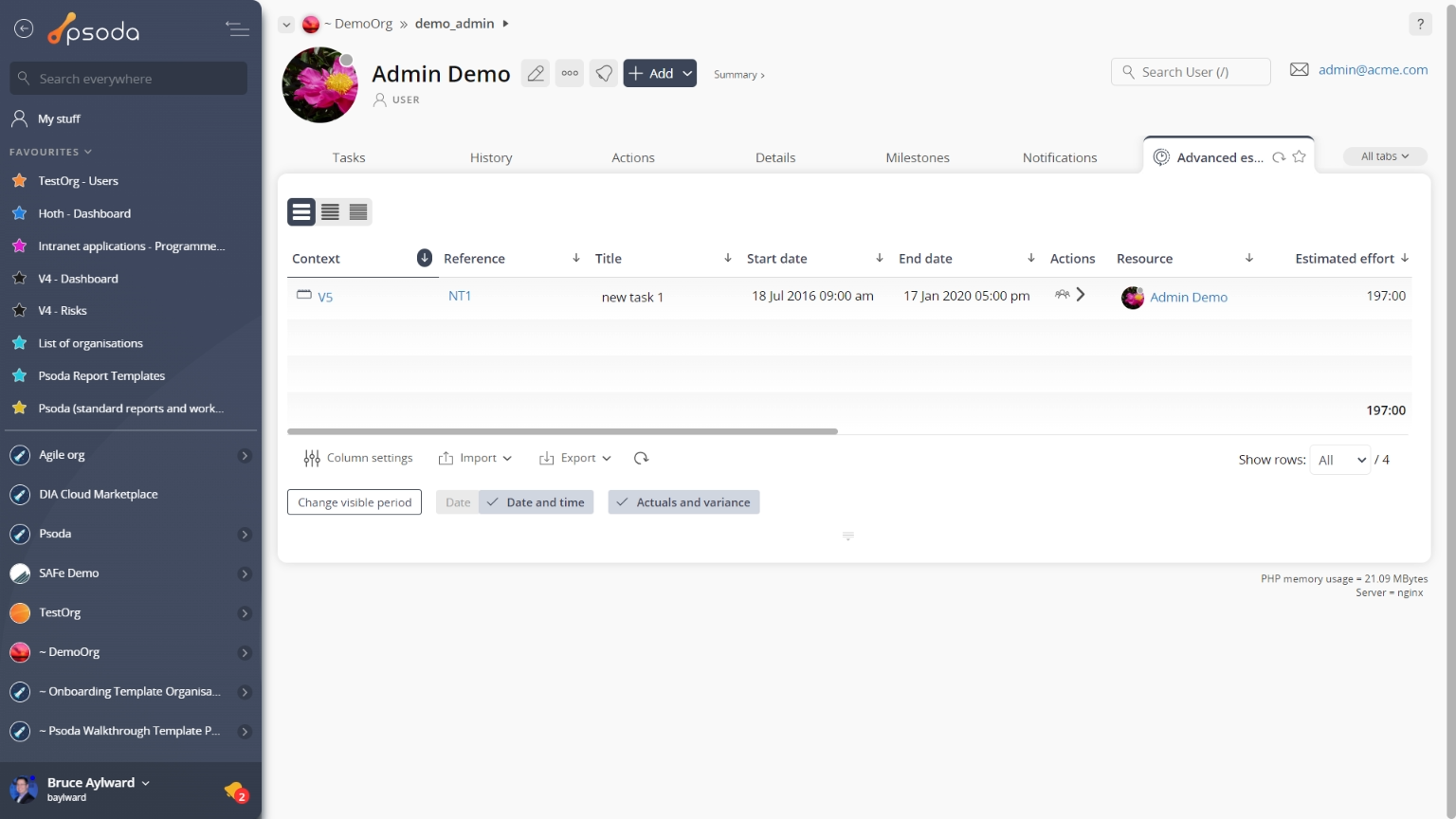This screenshot has width=1456, height=819.
Task: Open the admin@acme.com email link
Action: [x=1373, y=69]
